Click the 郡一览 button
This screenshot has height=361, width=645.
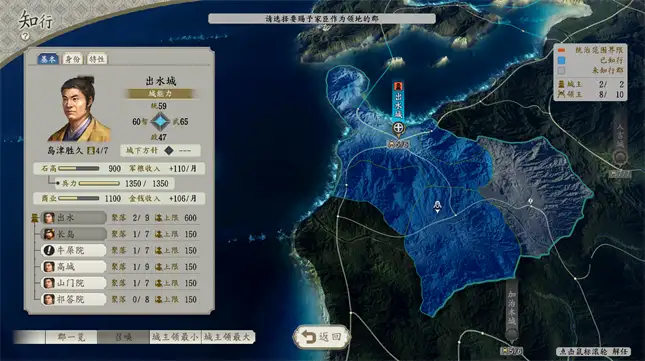[x=71, y=337]
